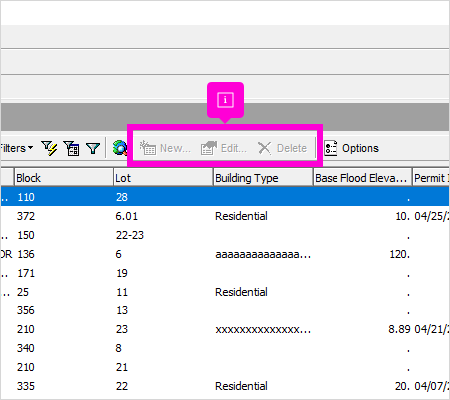Screen dimensions: 450x400
Task: Sort by Building Type column header
Action: click(x=263, y=178)
